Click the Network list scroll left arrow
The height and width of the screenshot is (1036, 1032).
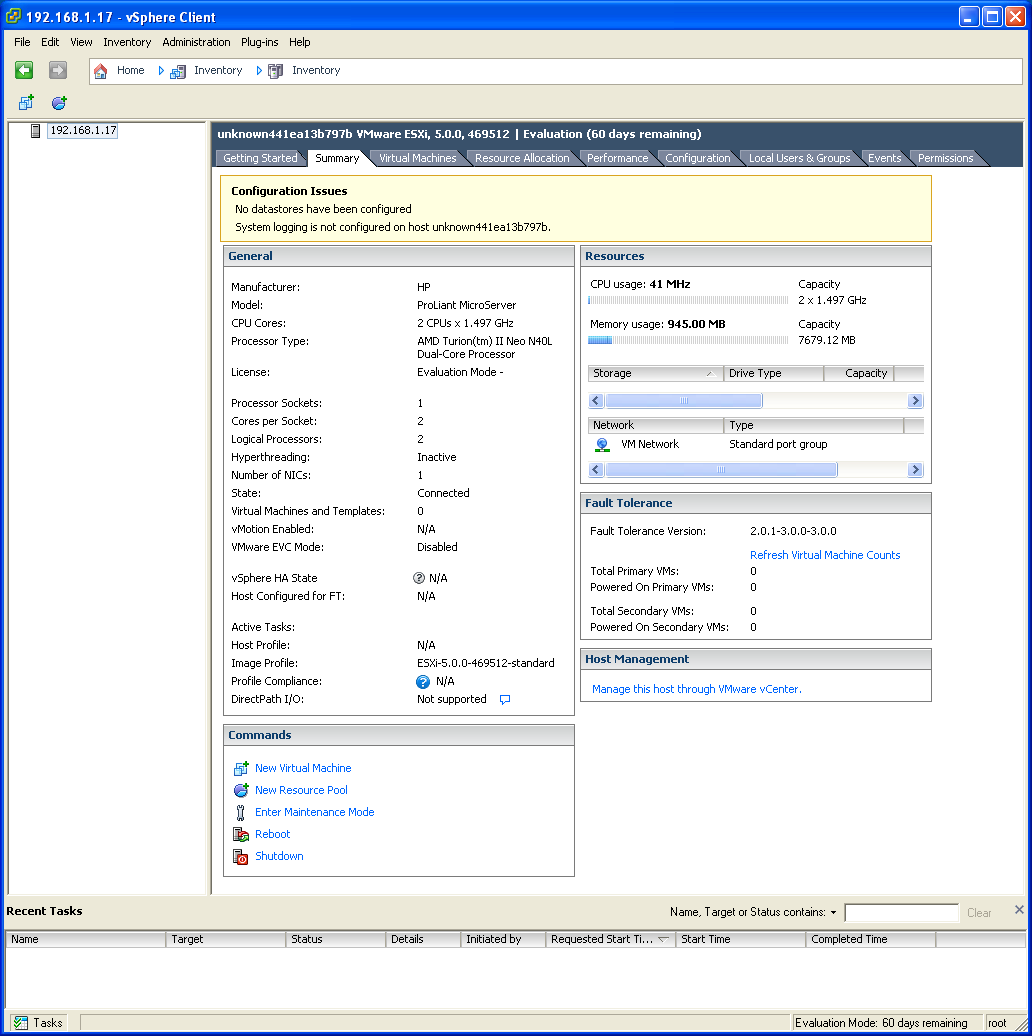[x=596, y=470]
